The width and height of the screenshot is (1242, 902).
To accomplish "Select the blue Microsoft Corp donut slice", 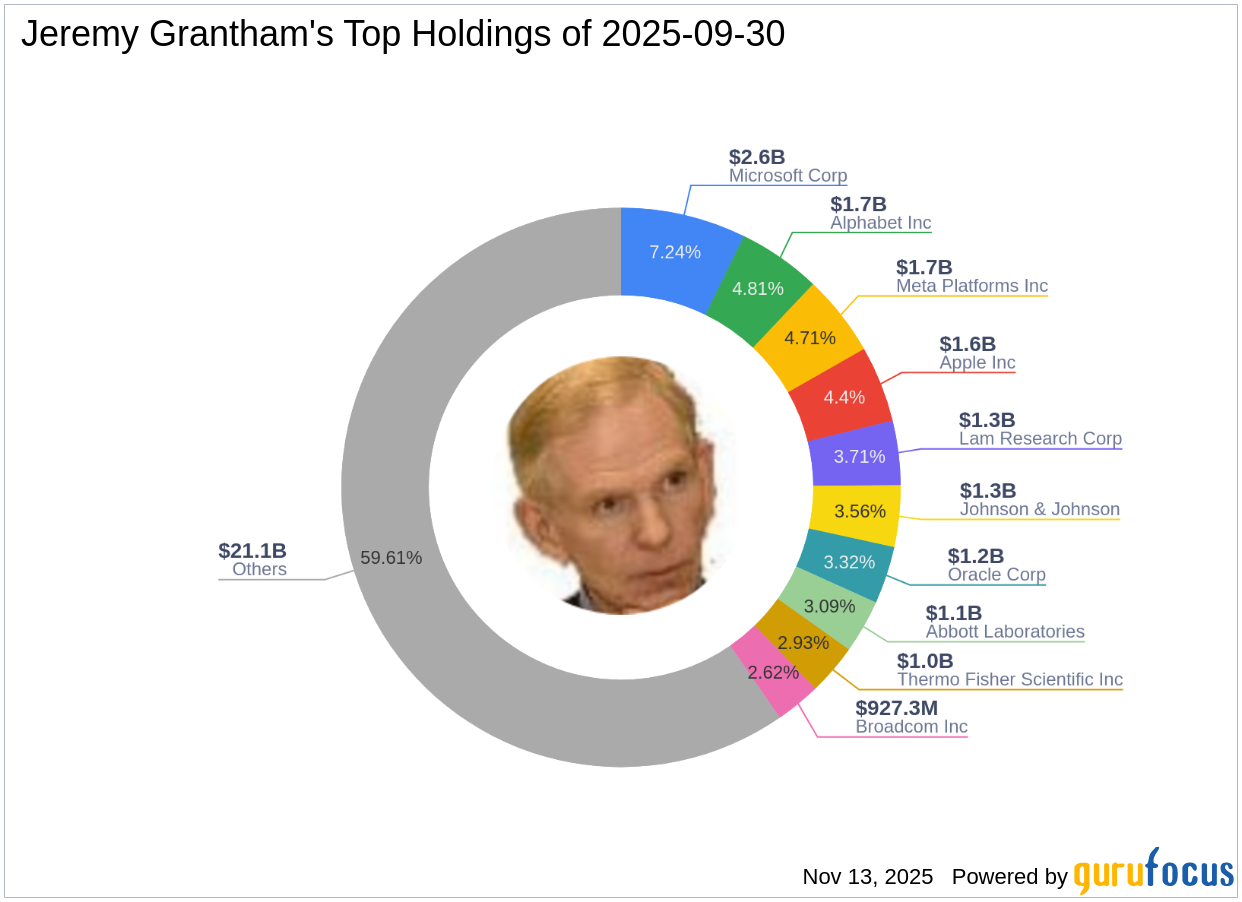I will 674,252.
